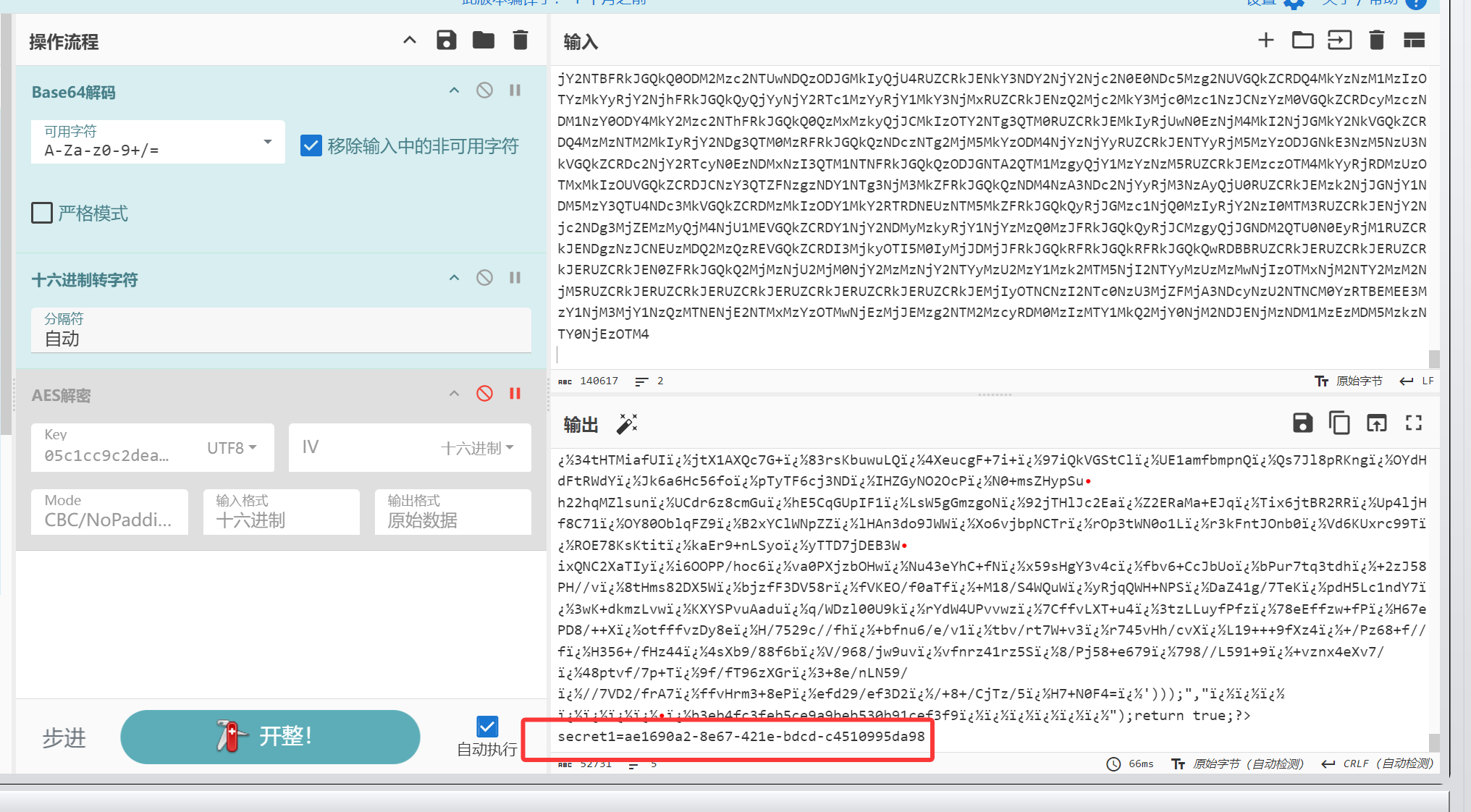This screenshot has height=812, width=1471.
Task: Toggle remove non-alphabet chars checkbox
Action: point(311,146)
